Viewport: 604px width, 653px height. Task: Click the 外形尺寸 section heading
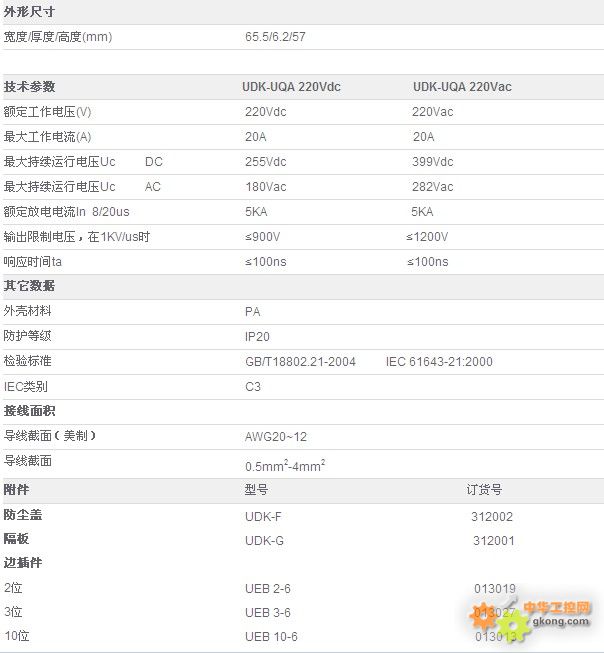30,12
